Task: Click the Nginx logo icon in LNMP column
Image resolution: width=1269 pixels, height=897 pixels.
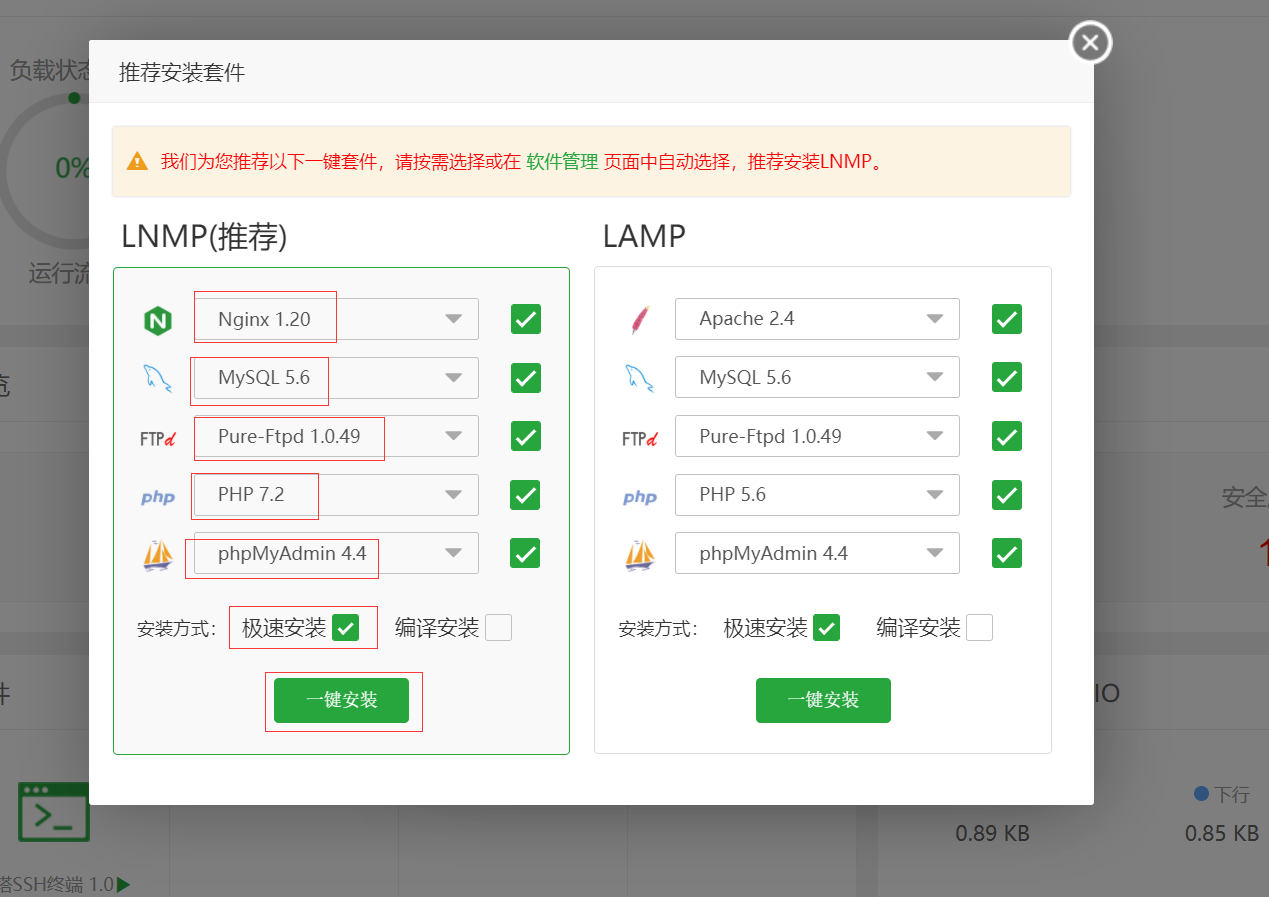Action: coord(157,319)
